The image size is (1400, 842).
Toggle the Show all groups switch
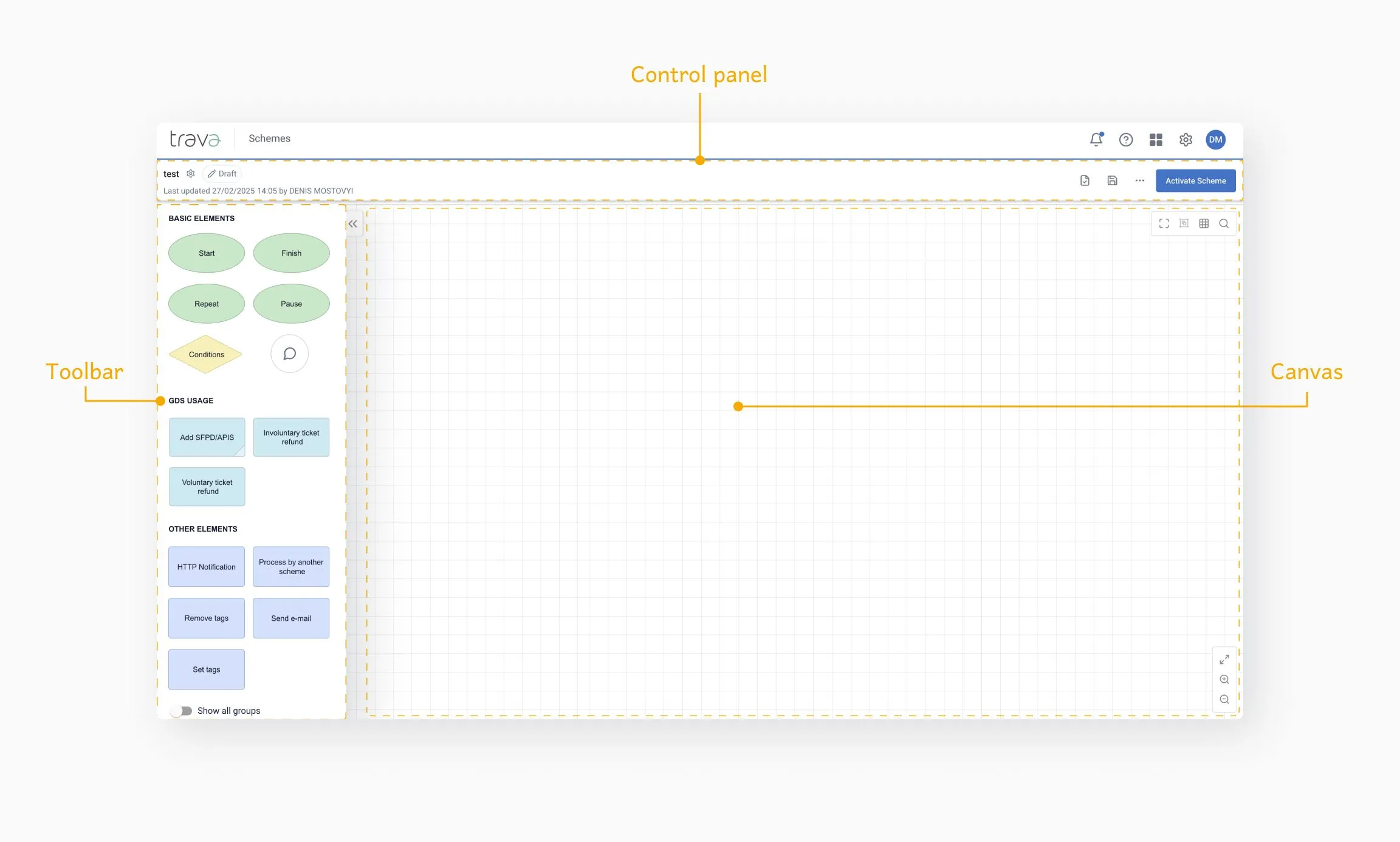click(x=181, y=711)
